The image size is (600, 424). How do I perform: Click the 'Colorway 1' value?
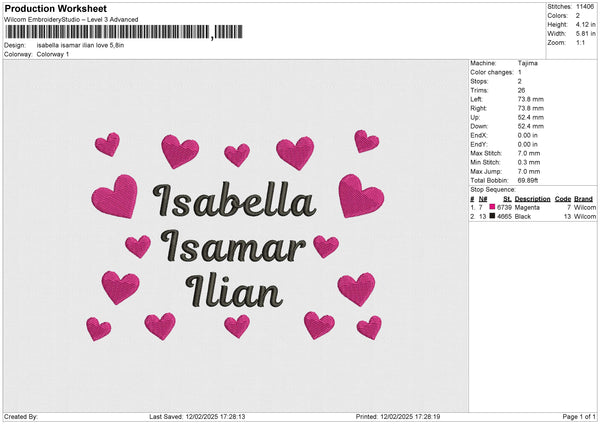tap(53, 54)
